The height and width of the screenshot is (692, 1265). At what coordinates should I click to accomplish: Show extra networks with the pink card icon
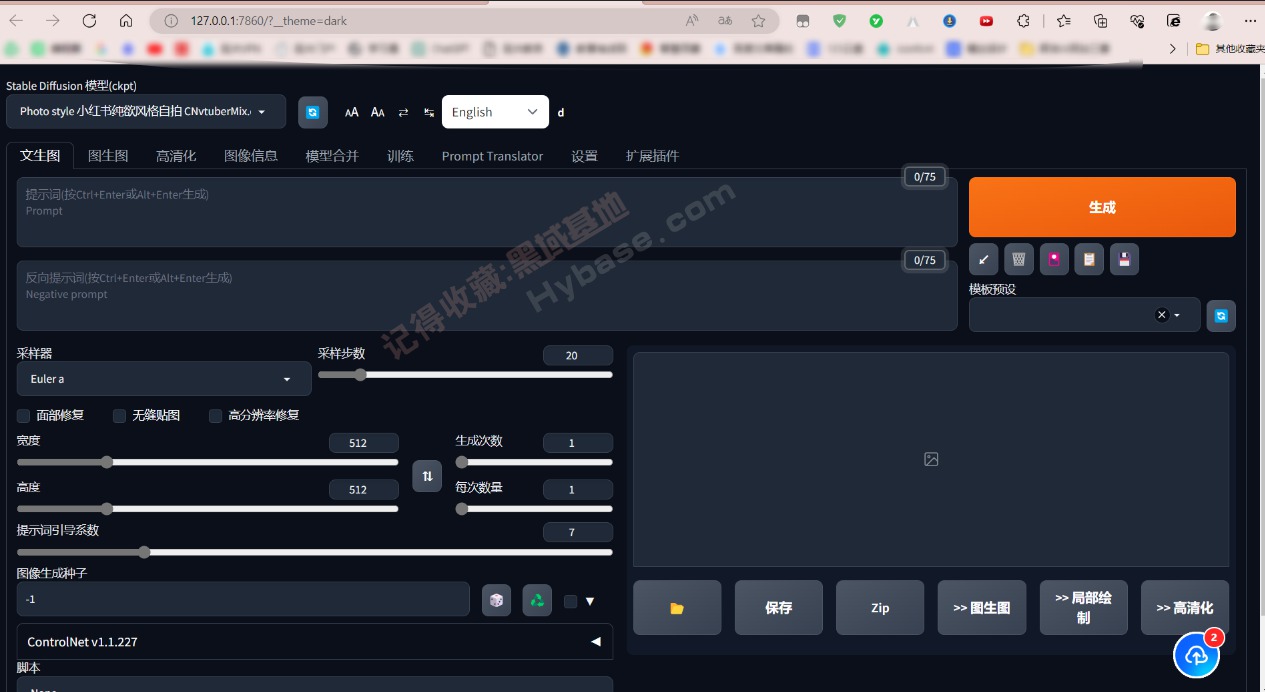pyautogui.click(x=1054, y=260)
